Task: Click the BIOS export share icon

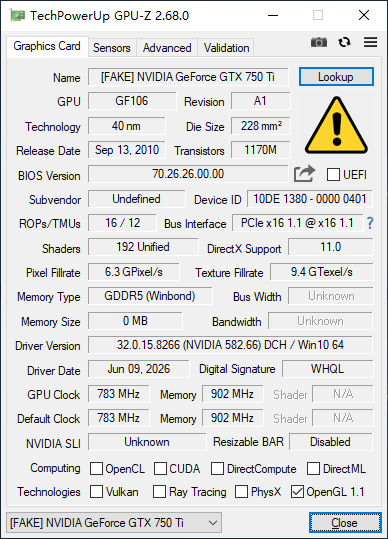Action: pos(304,174)
